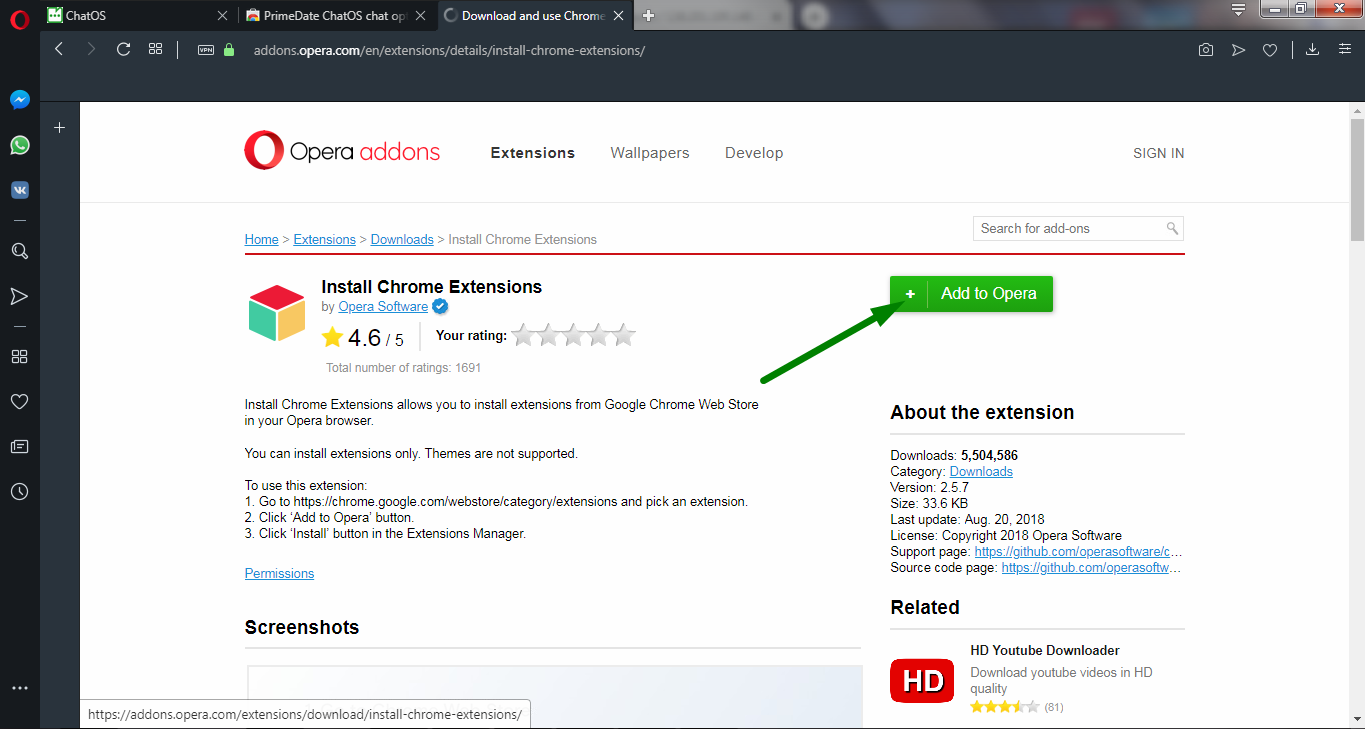Switch to the ChatOS tab
The height and width of the screenshot is (729, 1365).
pyautogui.click(x=139, y=15)
